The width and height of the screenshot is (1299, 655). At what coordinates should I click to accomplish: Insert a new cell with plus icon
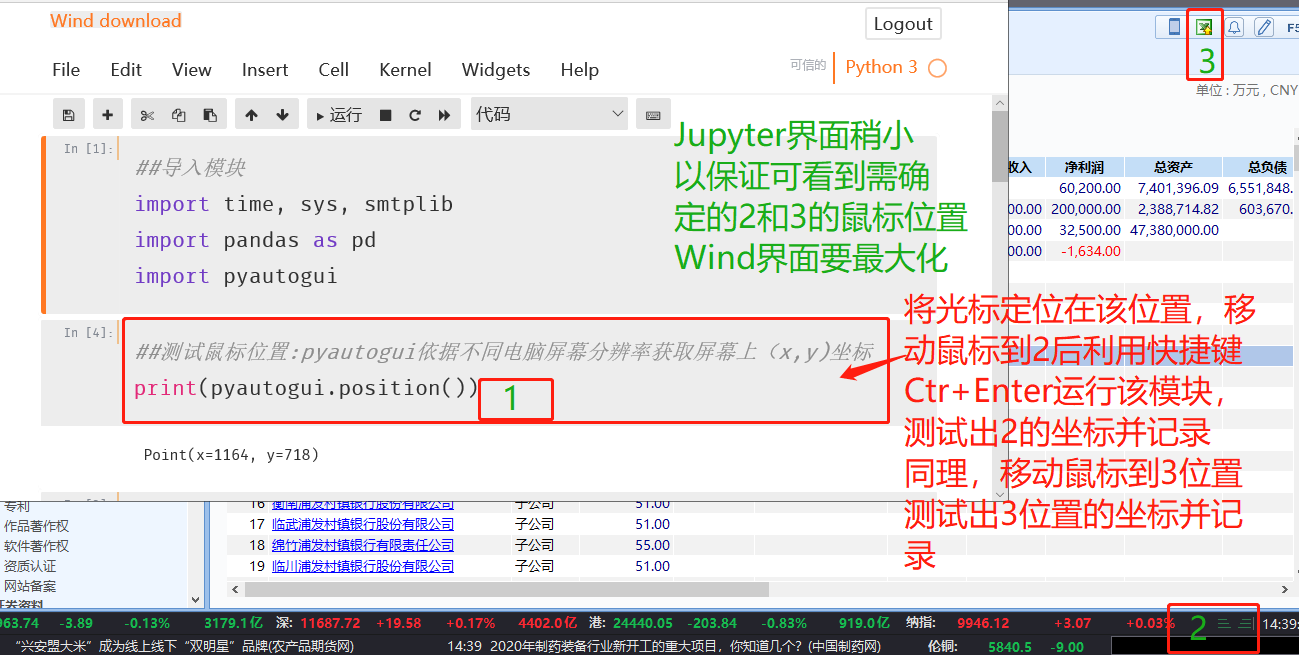pos(107,115)
